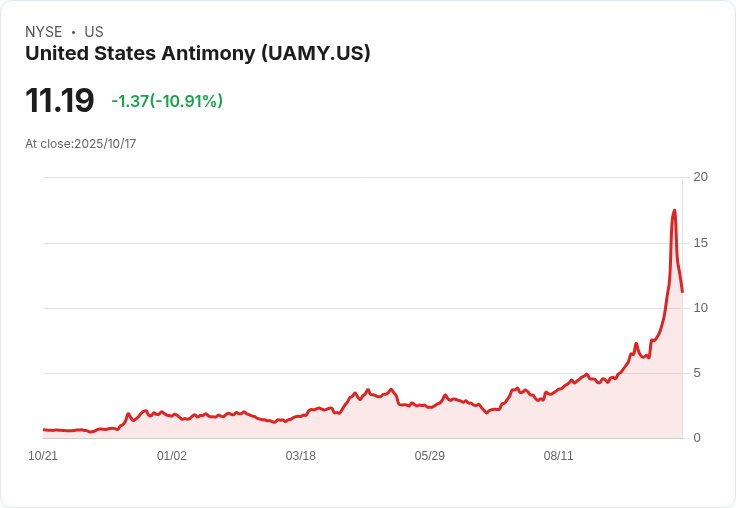
Task: Click the At close:2025/10/17 timestamp
Action: point(81,144)
